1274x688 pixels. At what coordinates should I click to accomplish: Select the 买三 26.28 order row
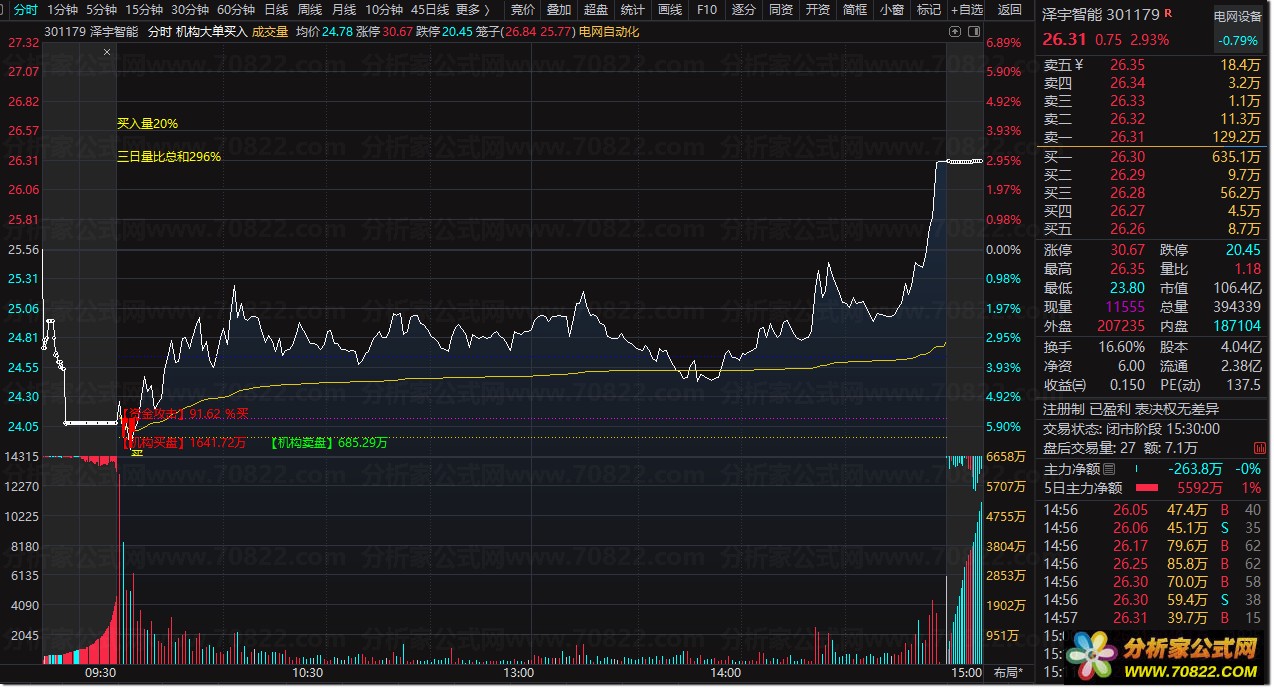point(1152,193)
